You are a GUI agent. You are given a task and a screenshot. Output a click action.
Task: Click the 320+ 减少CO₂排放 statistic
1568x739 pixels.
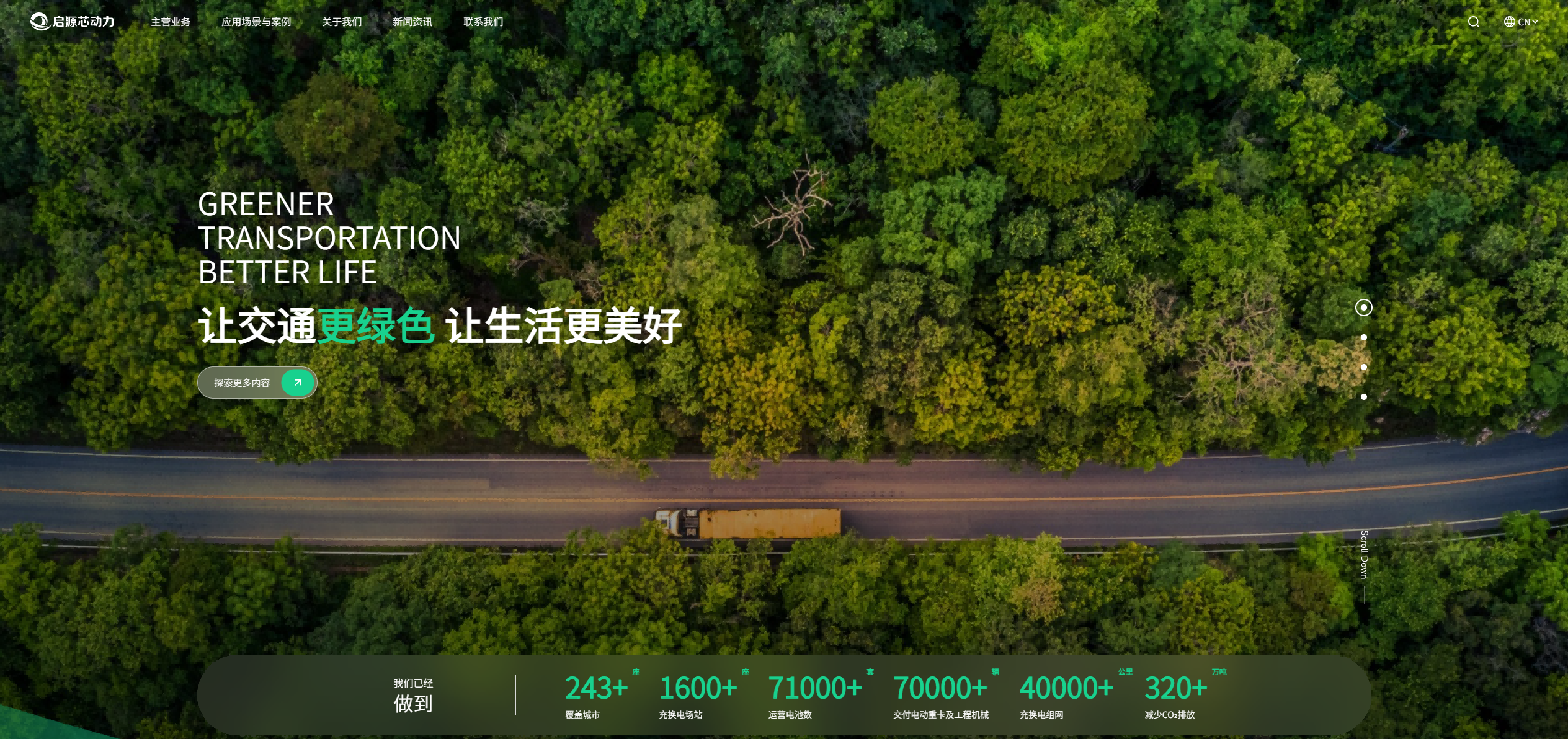pyautogui.click(x=1175, y=694)
